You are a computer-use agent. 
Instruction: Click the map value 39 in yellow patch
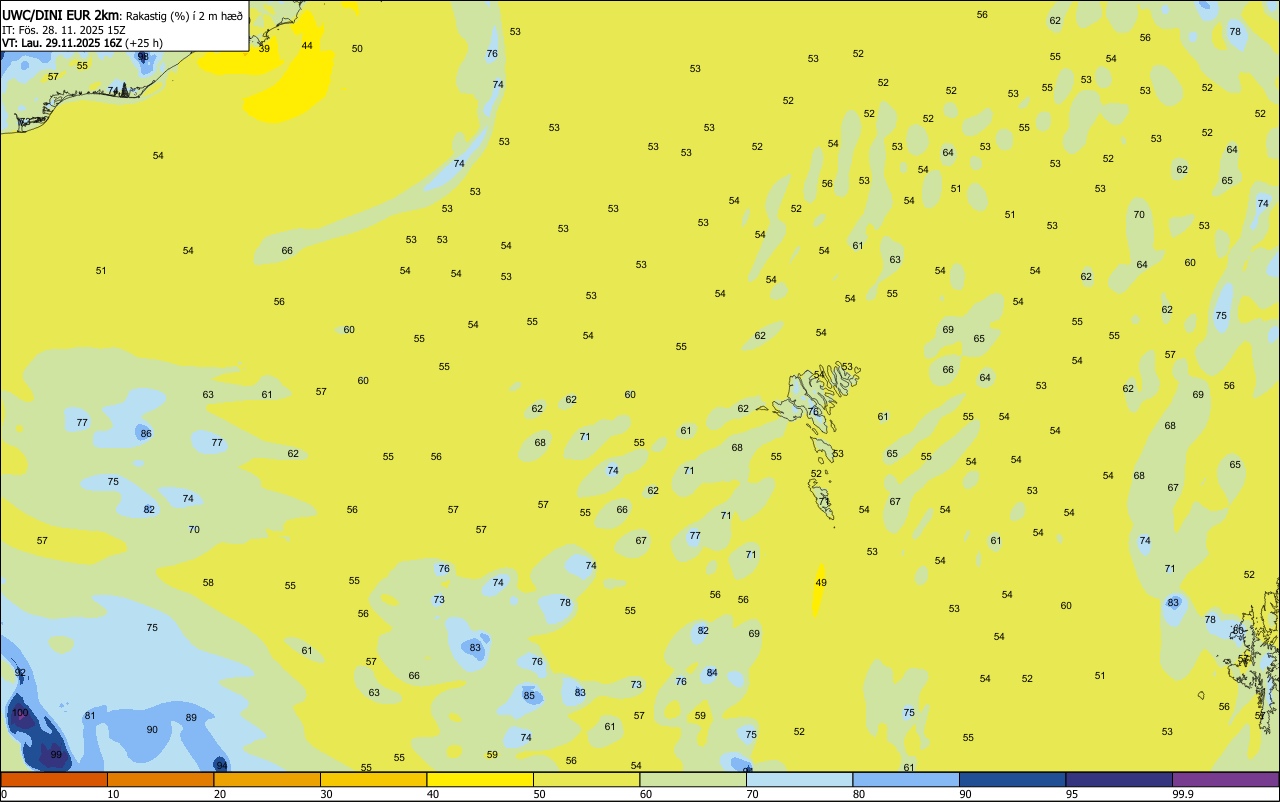[x=264, y=48]
